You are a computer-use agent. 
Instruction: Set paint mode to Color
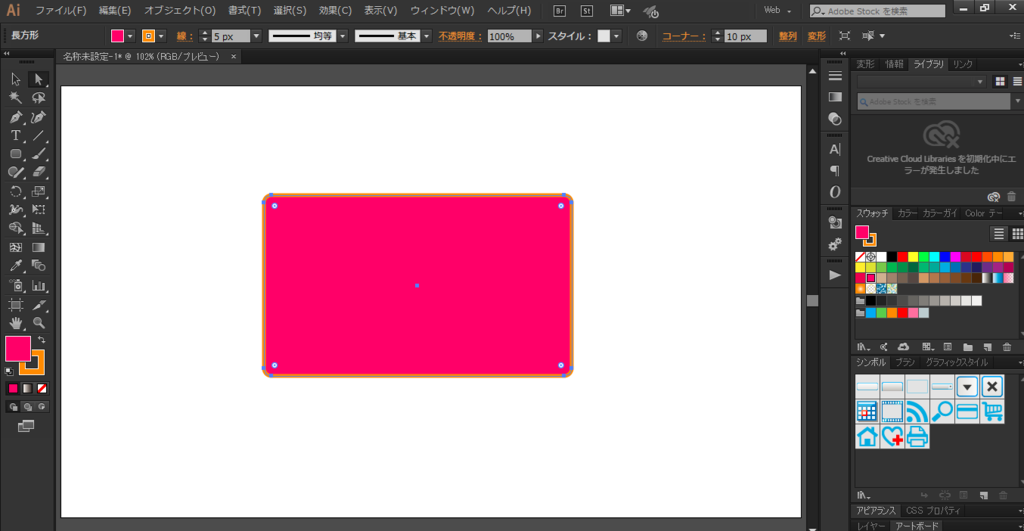tap(13, 389)
